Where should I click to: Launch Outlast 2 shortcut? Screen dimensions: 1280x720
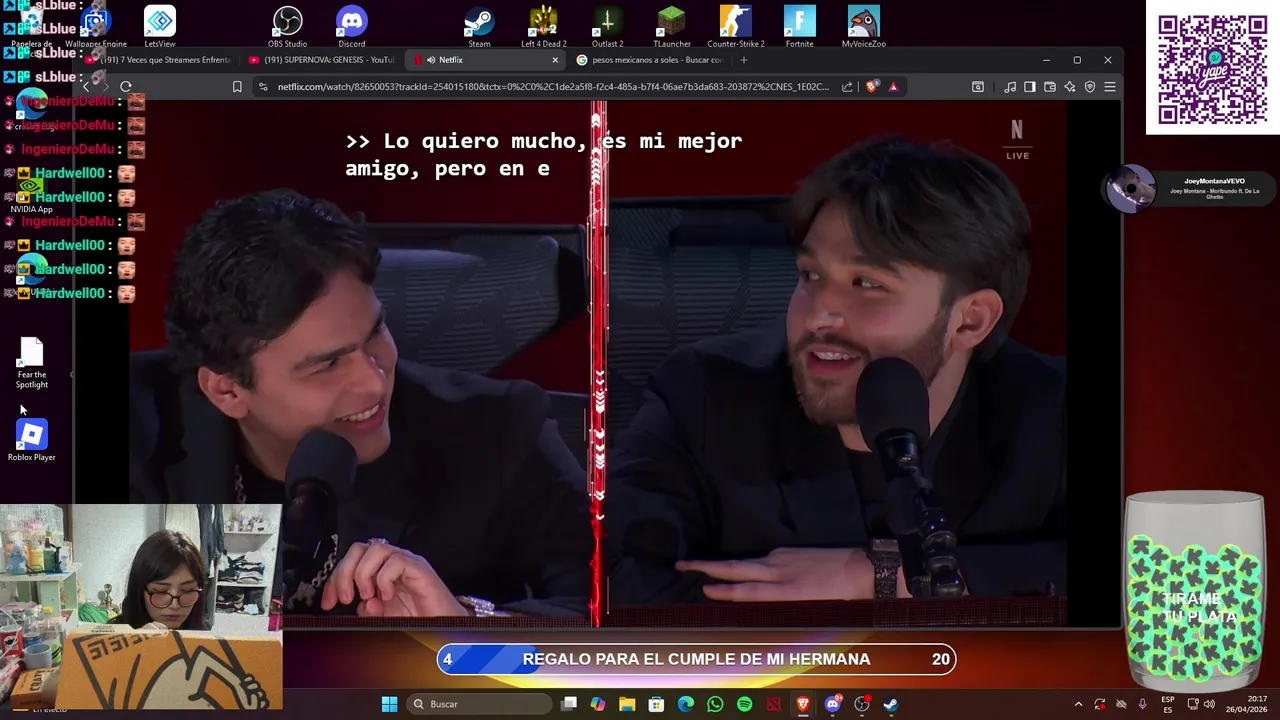[607, 27]
